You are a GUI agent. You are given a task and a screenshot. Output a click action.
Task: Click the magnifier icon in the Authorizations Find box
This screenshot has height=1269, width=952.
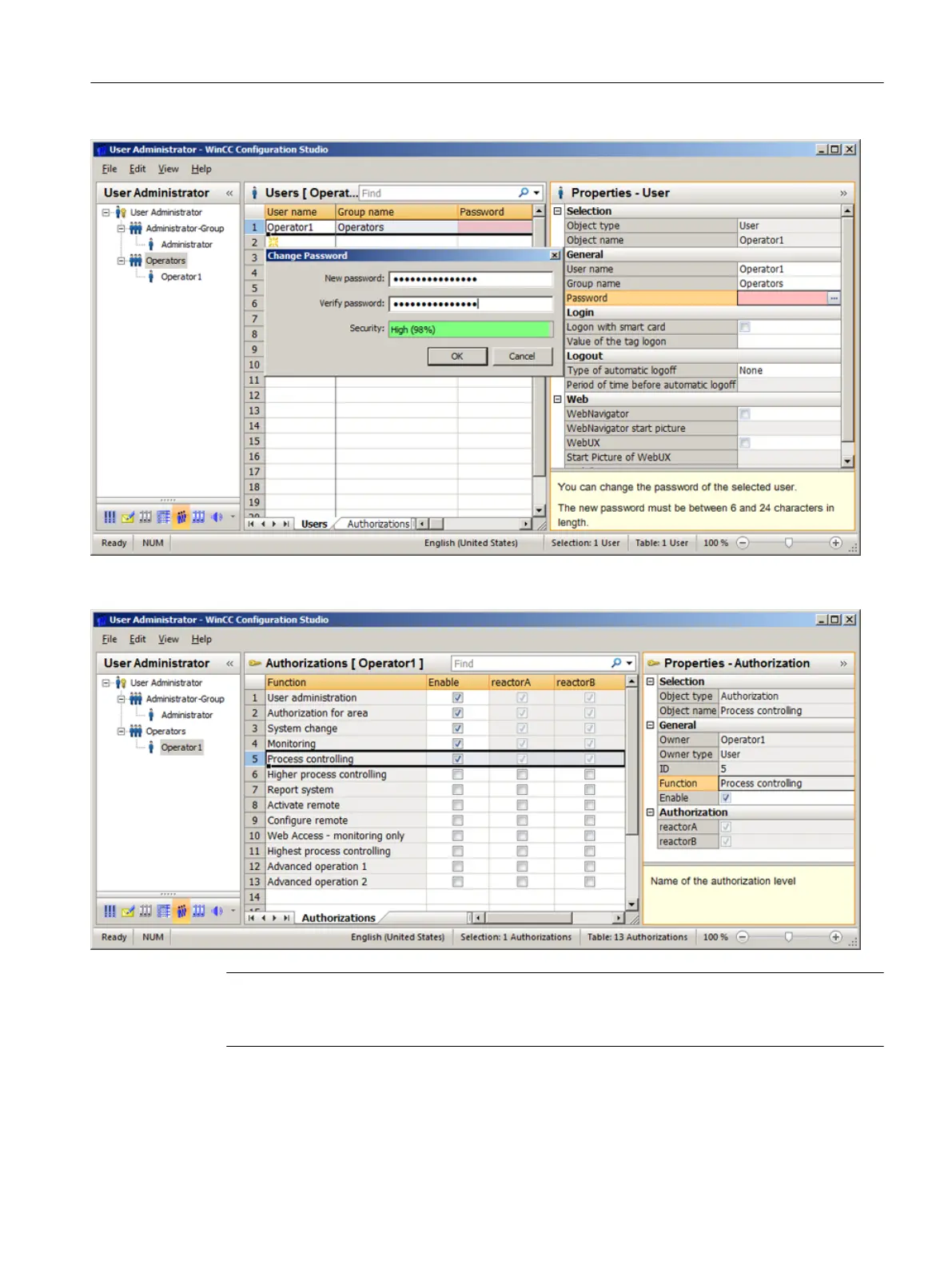click(x=616, y=664)
